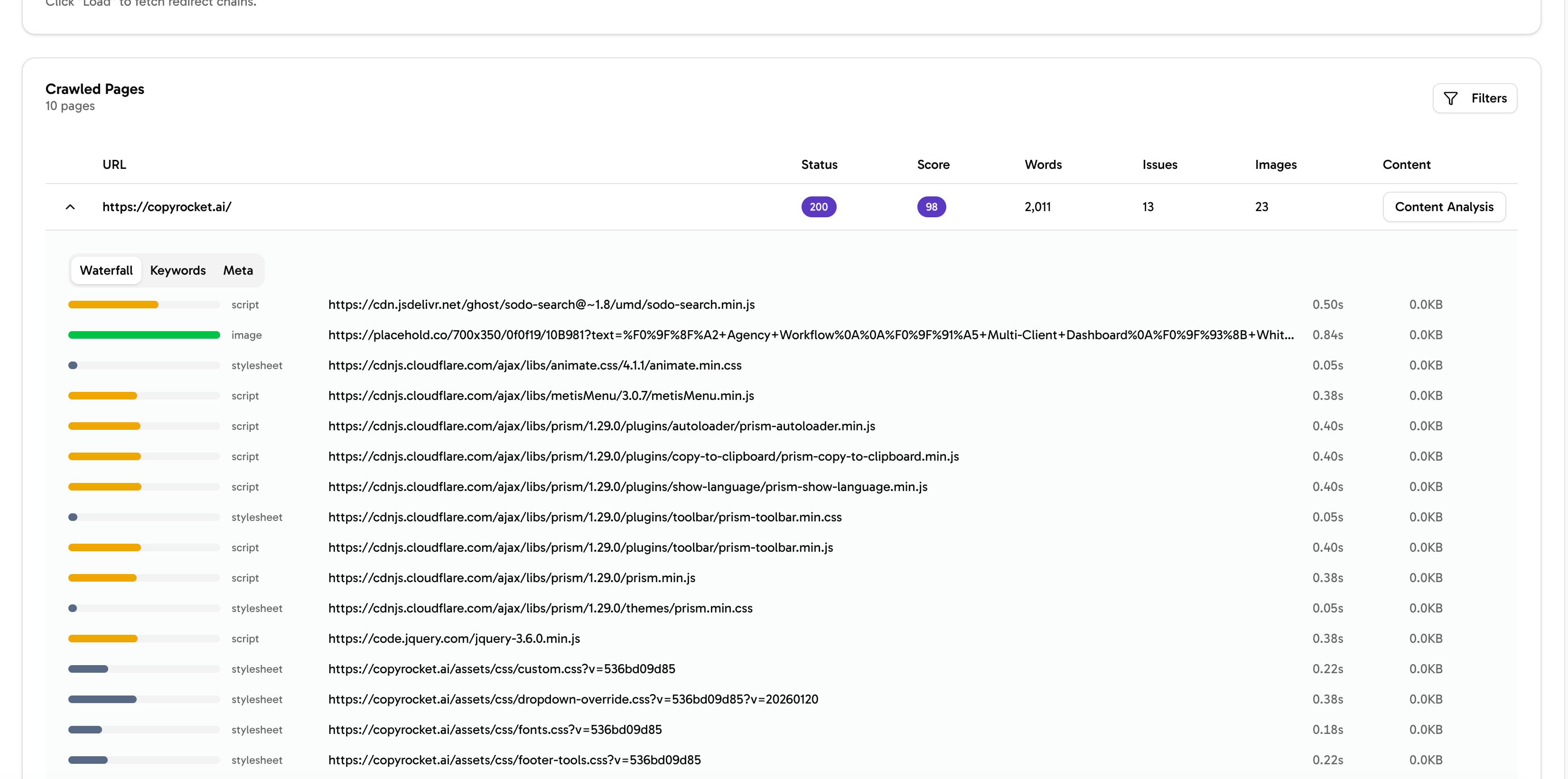The height and width of the screenshot is (779, 1568).
Task: Select the custom.css stylesheet row
Action: tap(501, 668)
